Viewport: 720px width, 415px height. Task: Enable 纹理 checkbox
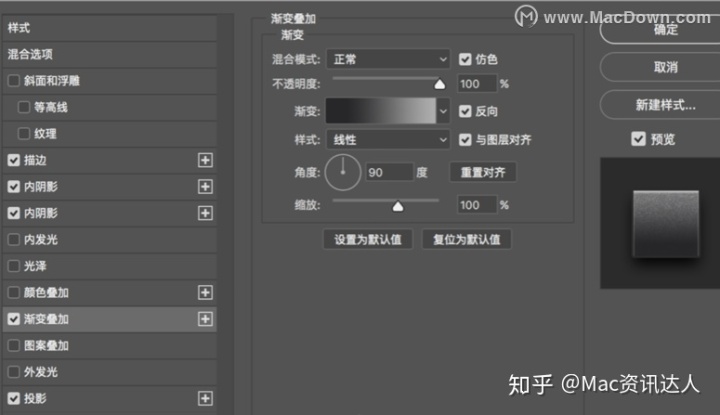[x=23, y=134]
